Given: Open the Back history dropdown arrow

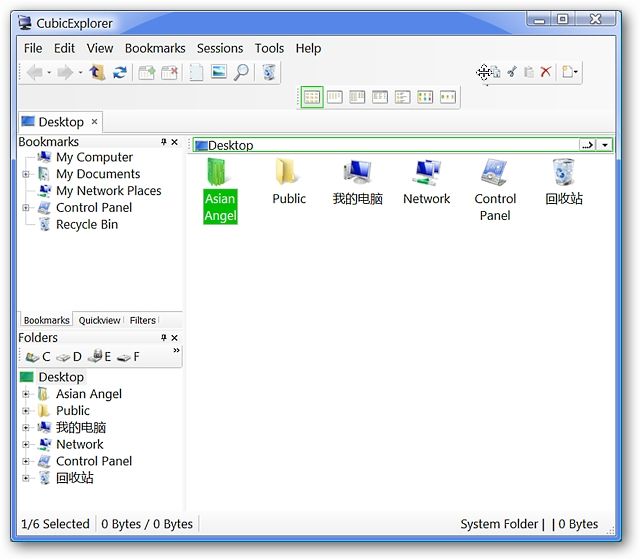Looking at the screenshot, I should [x=49, y=73].
